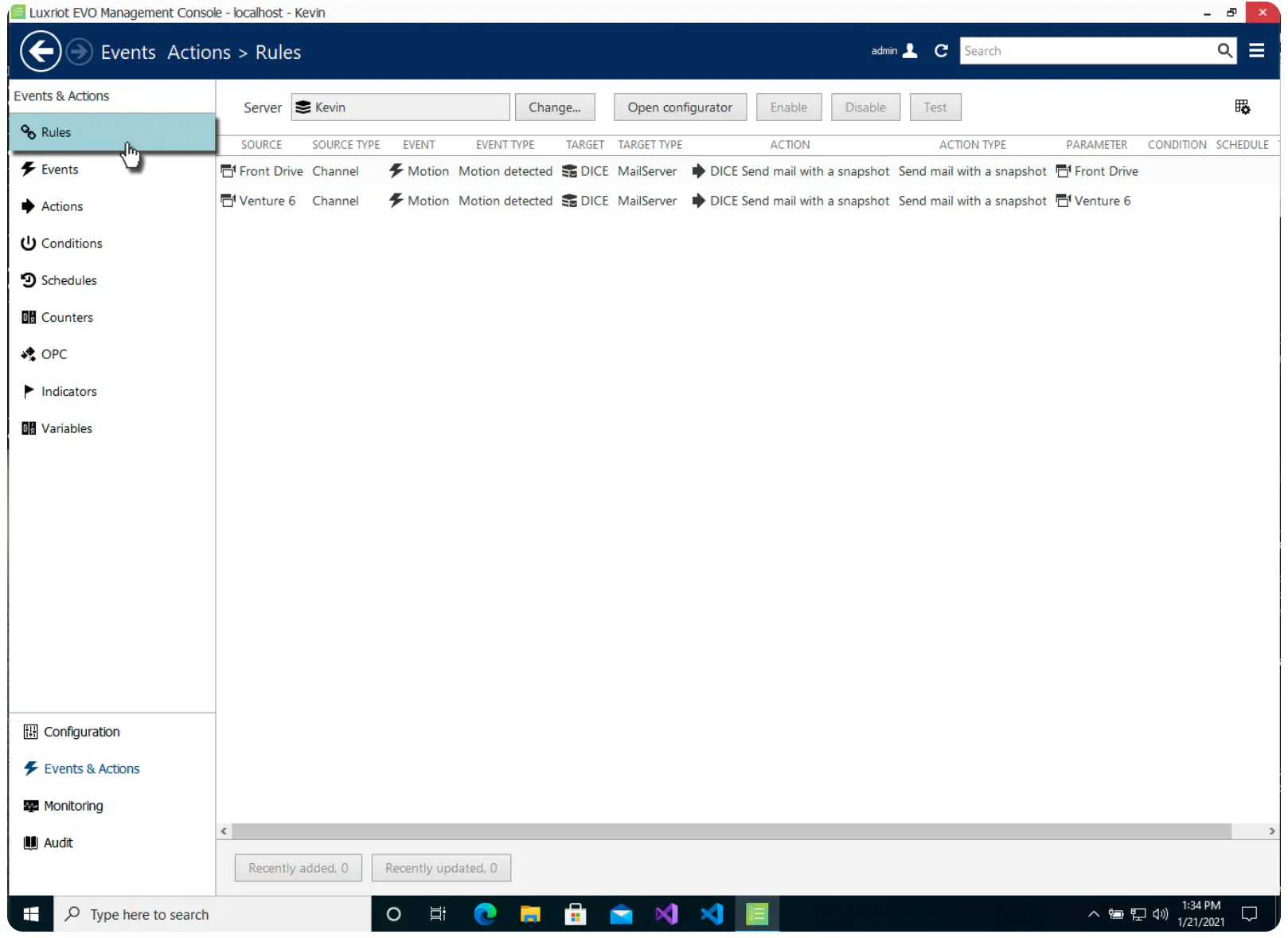Open the column settings grid icon
The width and height of the screenshot is (1288, 938).
pyautogui.click(x=1242, y=107)
